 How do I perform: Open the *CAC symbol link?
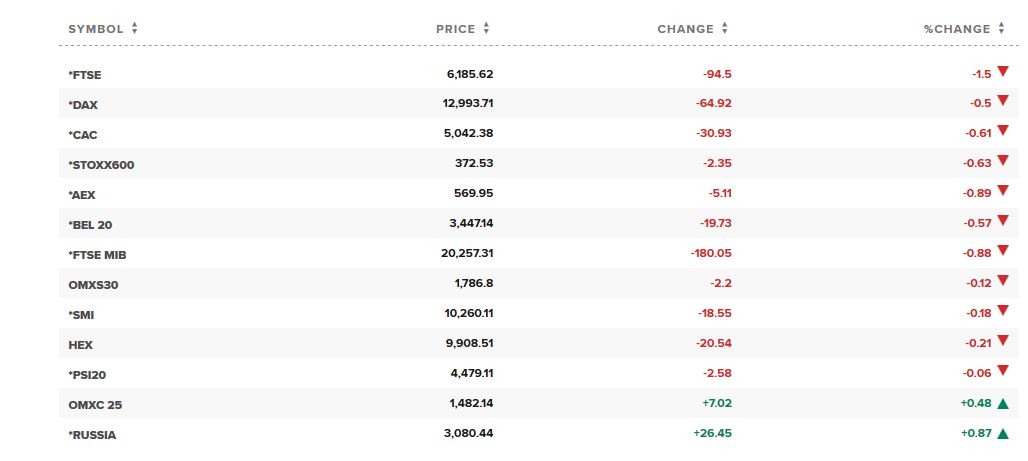(x=83, y=135)
